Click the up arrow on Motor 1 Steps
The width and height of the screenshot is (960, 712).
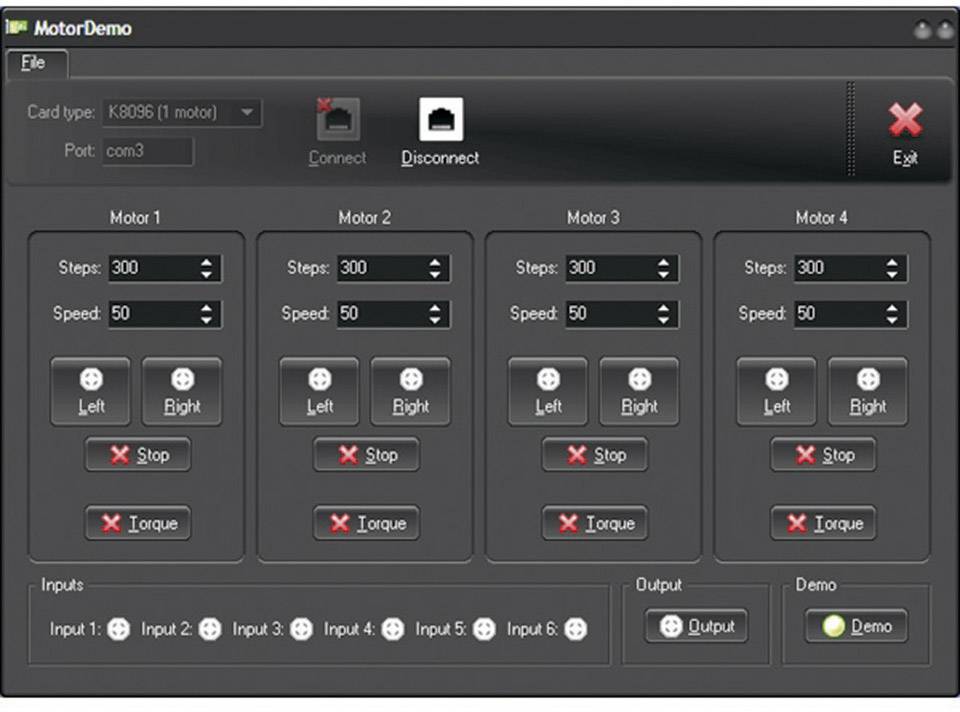tap(207, 262)
